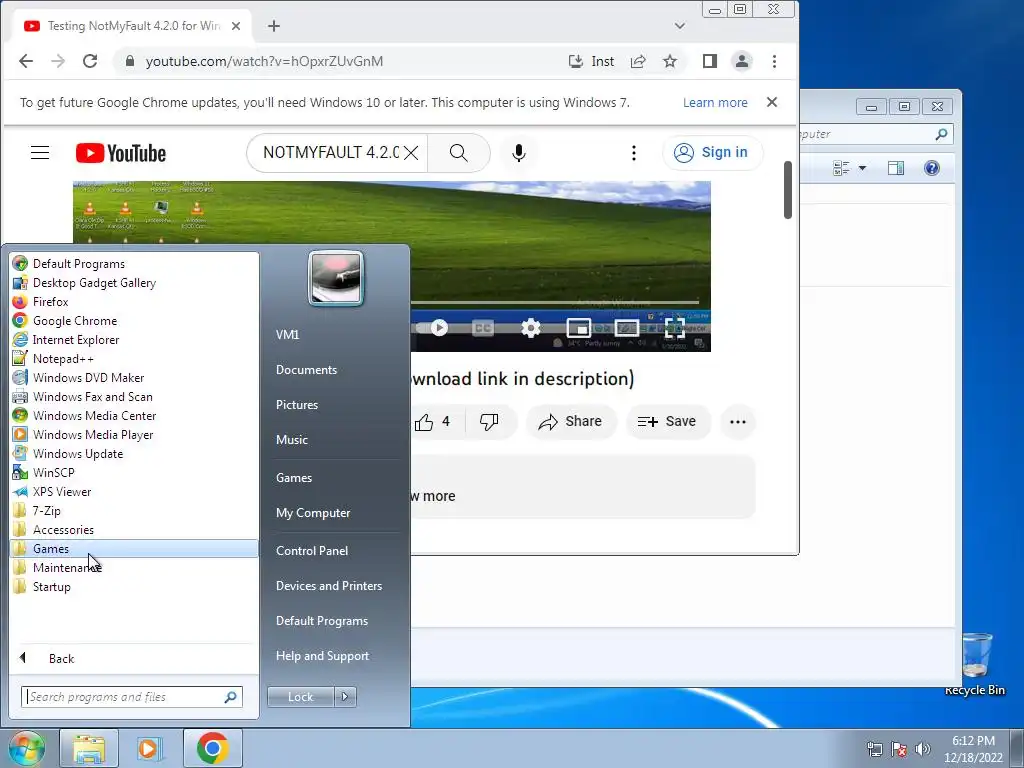
Task: Click the Search programs and files field
Action: pyautogui.click(x=132, y=697)
